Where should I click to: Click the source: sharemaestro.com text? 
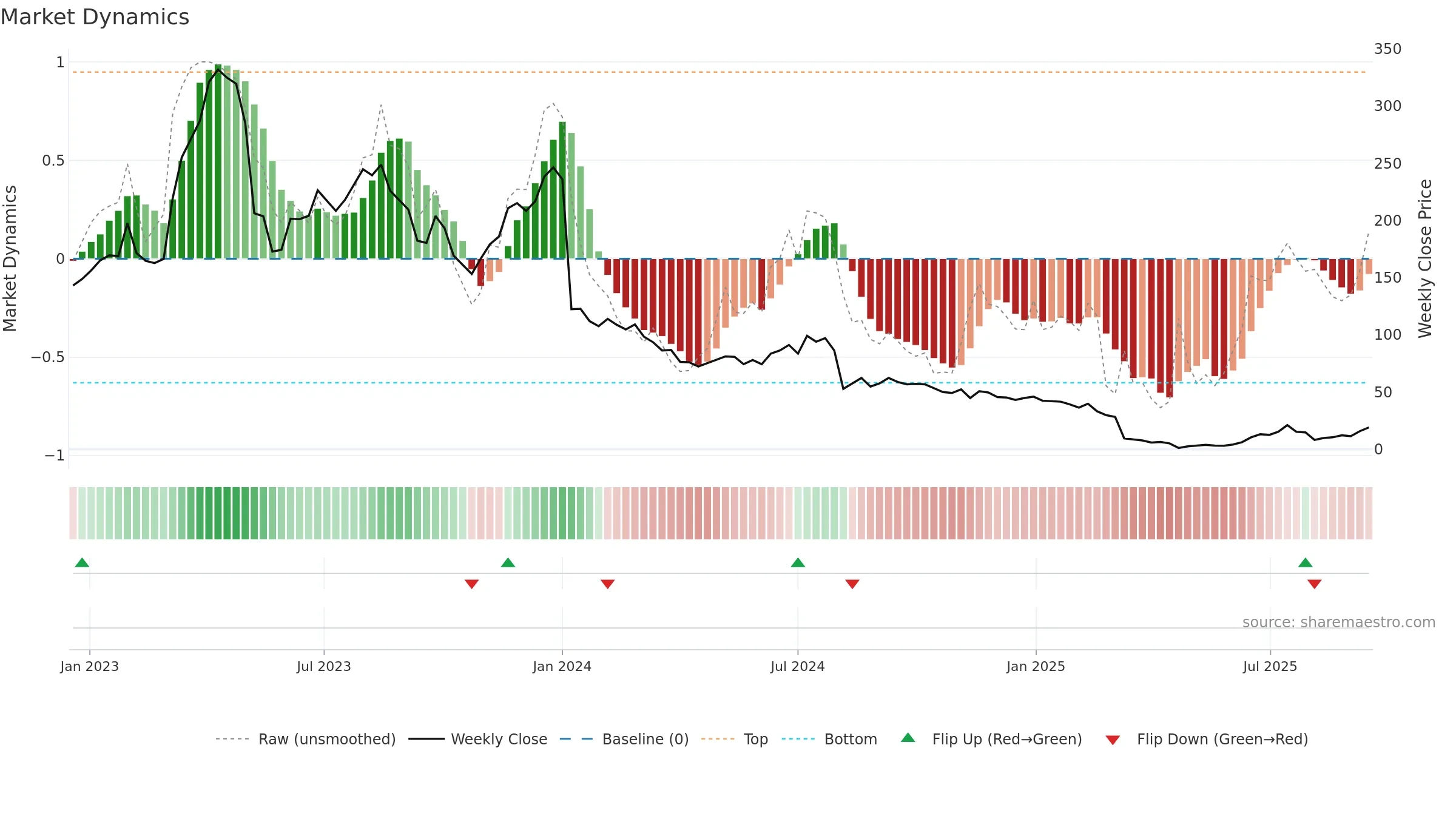coord(1338,622)
